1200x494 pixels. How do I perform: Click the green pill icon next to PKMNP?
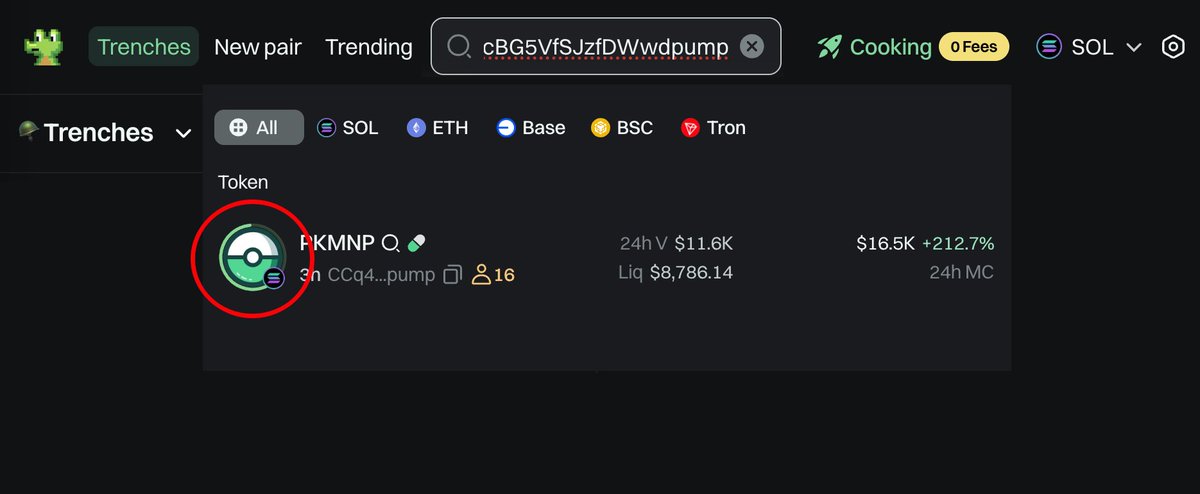click(417, 243)
